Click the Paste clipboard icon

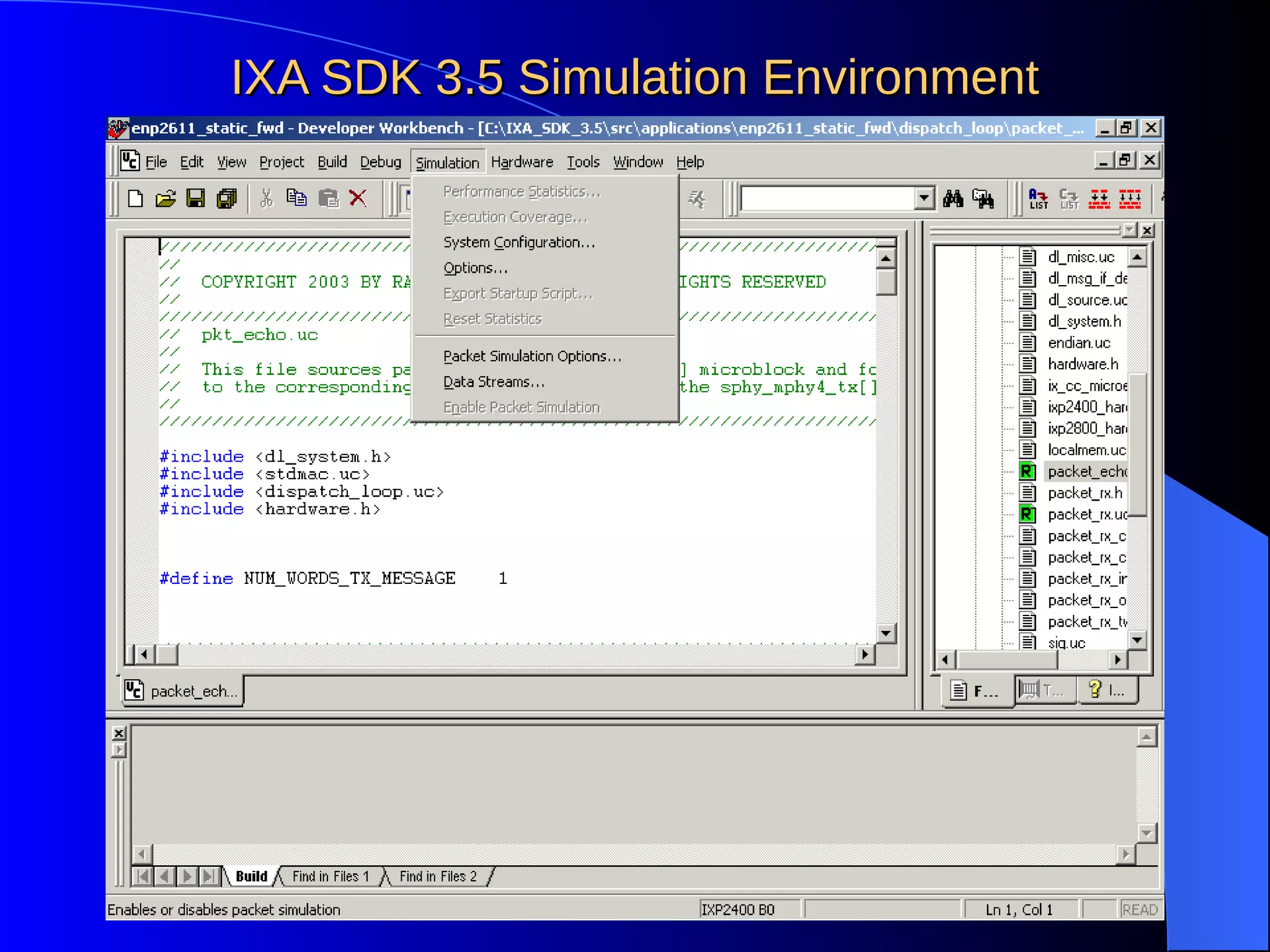(329, 198)
